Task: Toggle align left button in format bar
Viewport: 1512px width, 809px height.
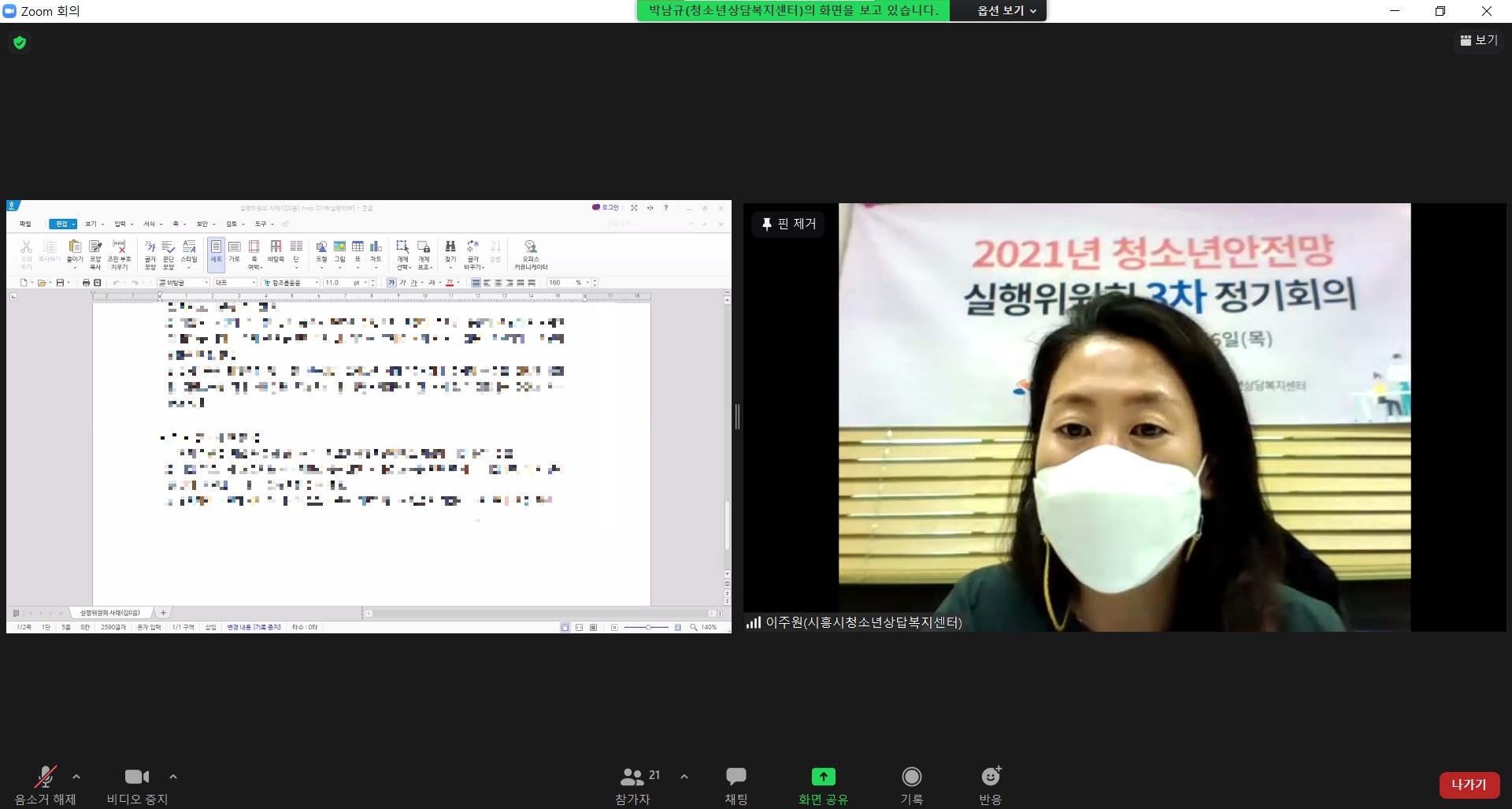Action: click(x=487, y=283)
